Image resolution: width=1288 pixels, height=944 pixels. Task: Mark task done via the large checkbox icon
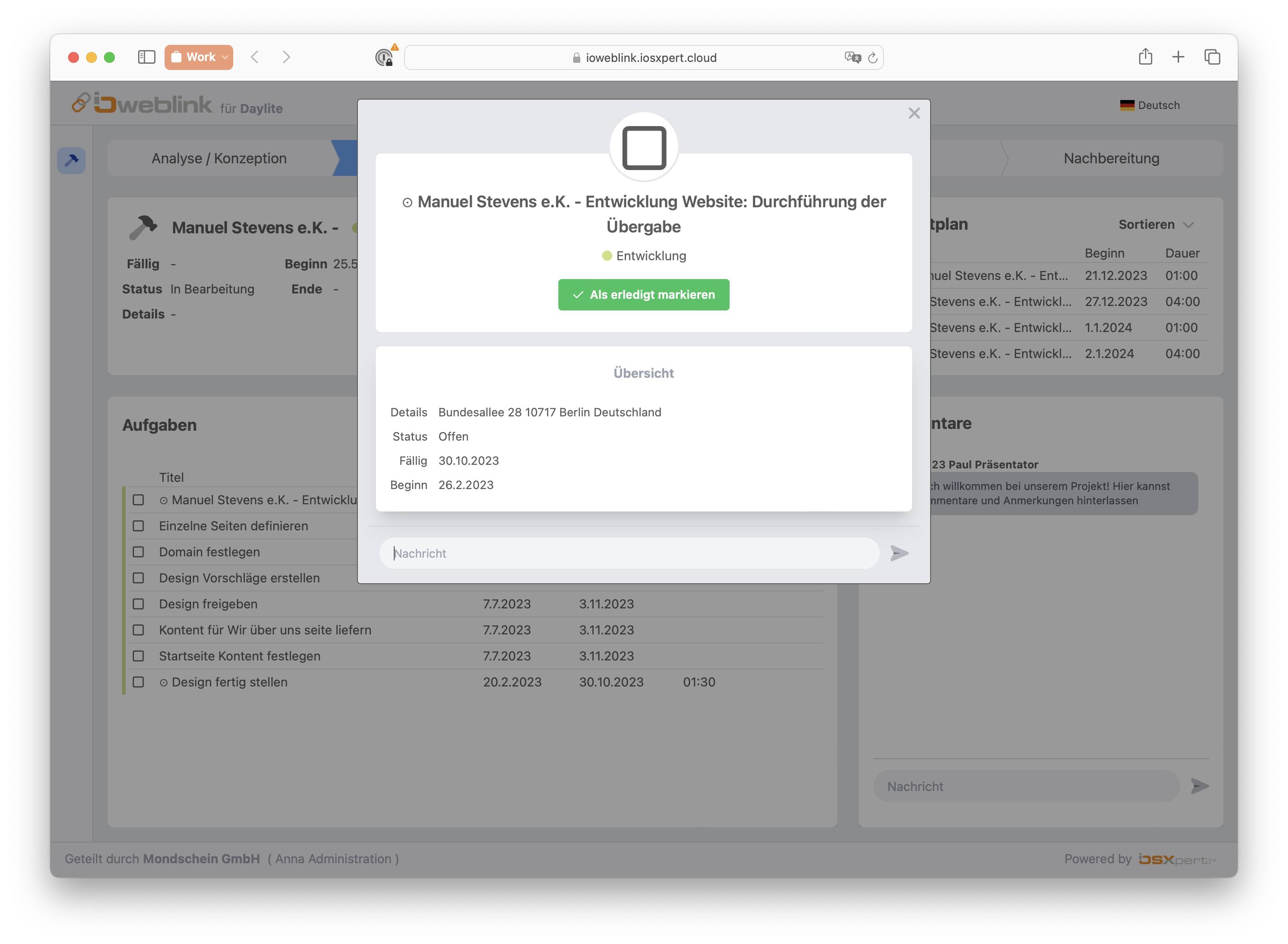[644, 148]
